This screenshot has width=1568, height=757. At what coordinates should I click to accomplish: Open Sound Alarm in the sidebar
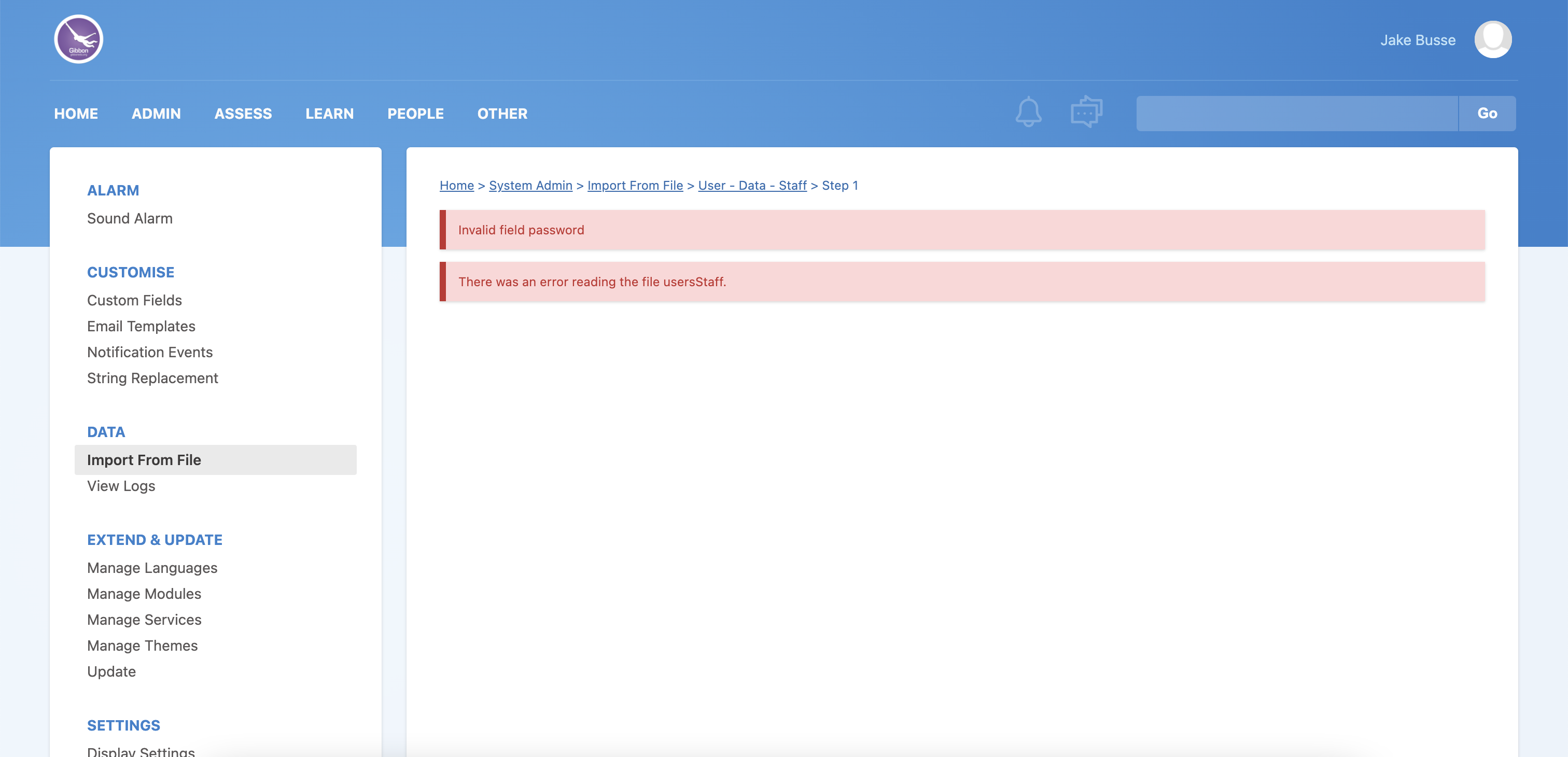[130, 218]
